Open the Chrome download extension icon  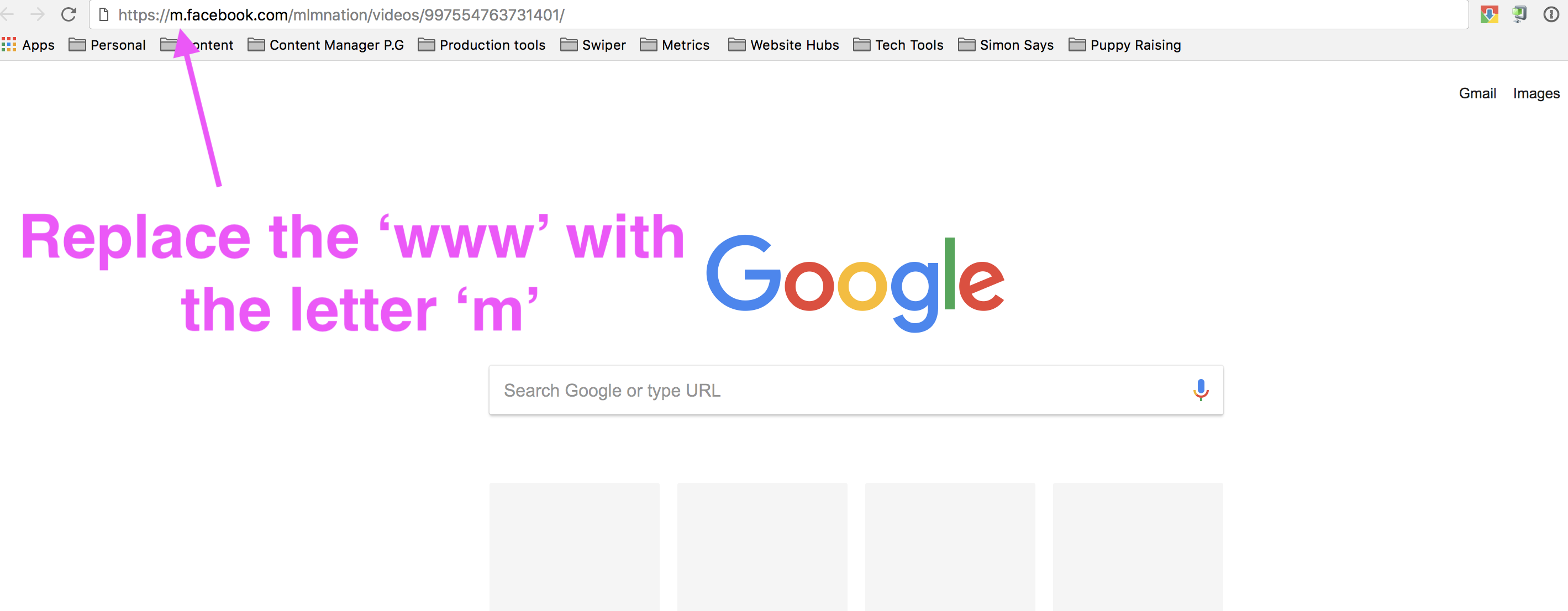click(x=1490, y=14)
